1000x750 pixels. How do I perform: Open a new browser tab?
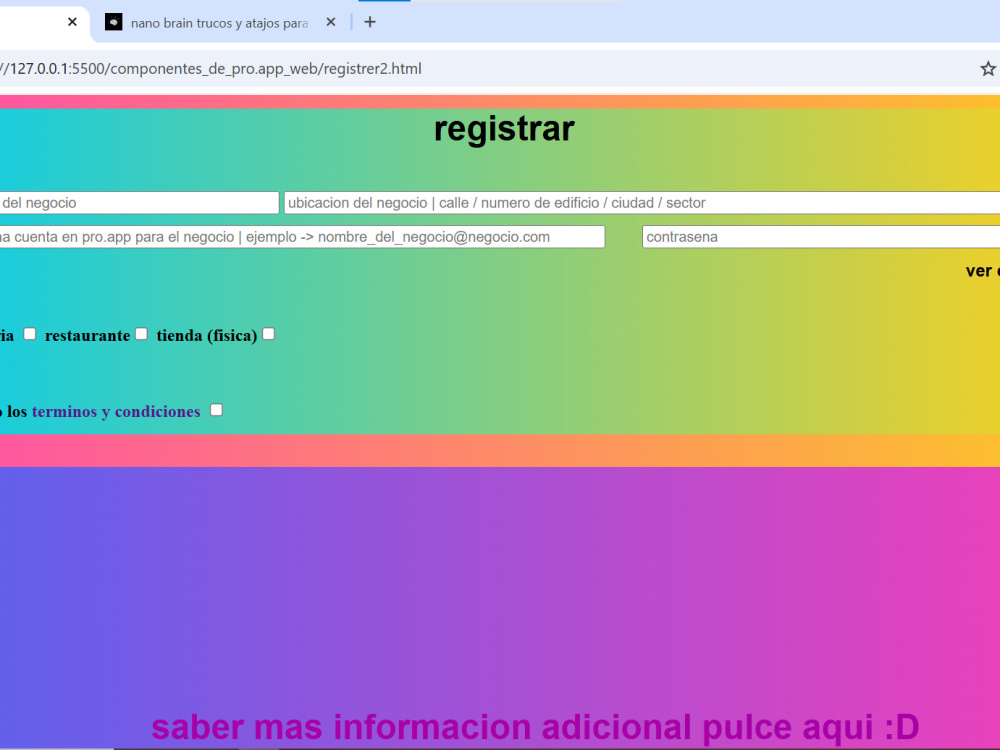370,22
